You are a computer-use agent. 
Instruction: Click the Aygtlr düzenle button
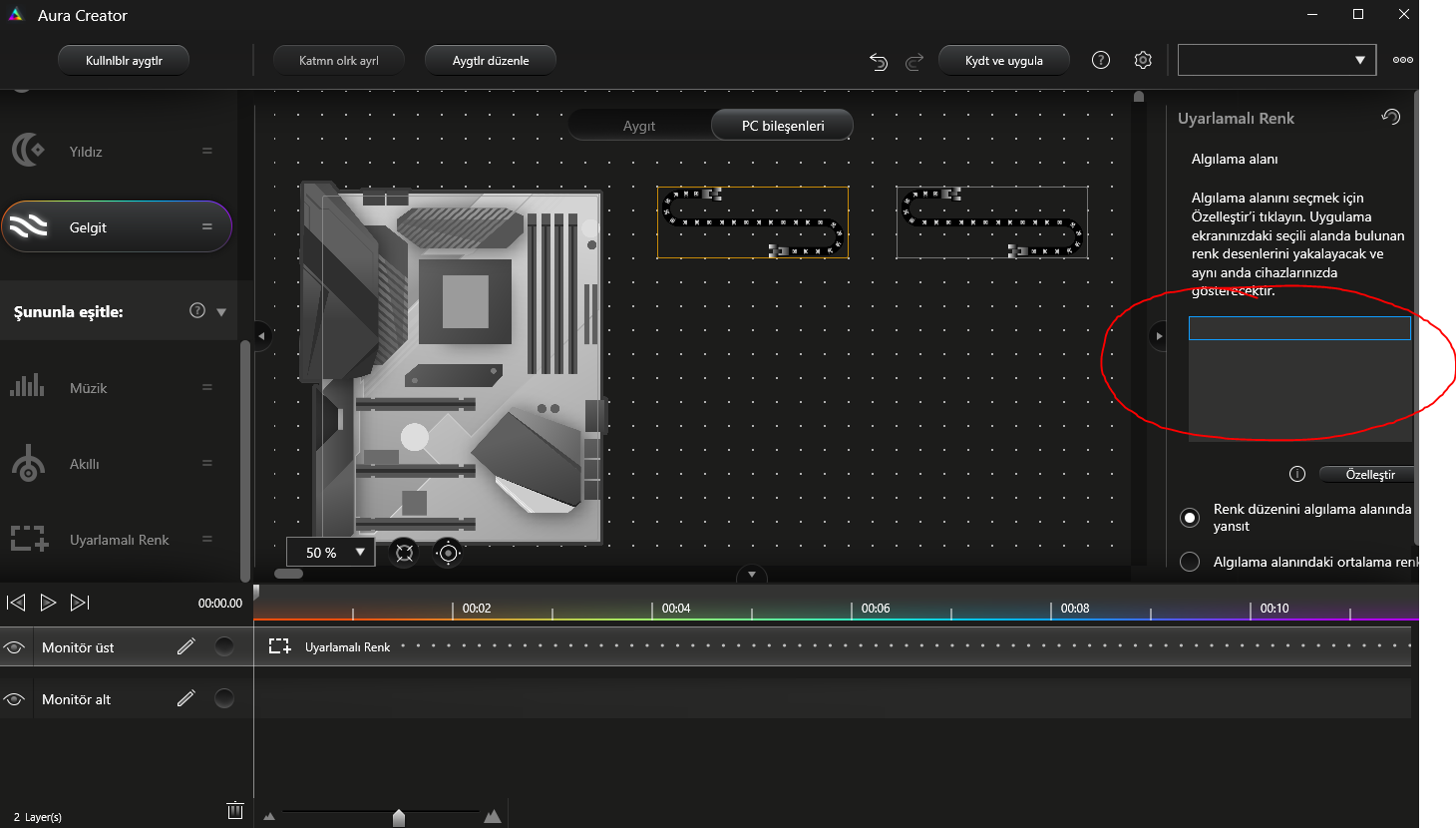point(491,60)
